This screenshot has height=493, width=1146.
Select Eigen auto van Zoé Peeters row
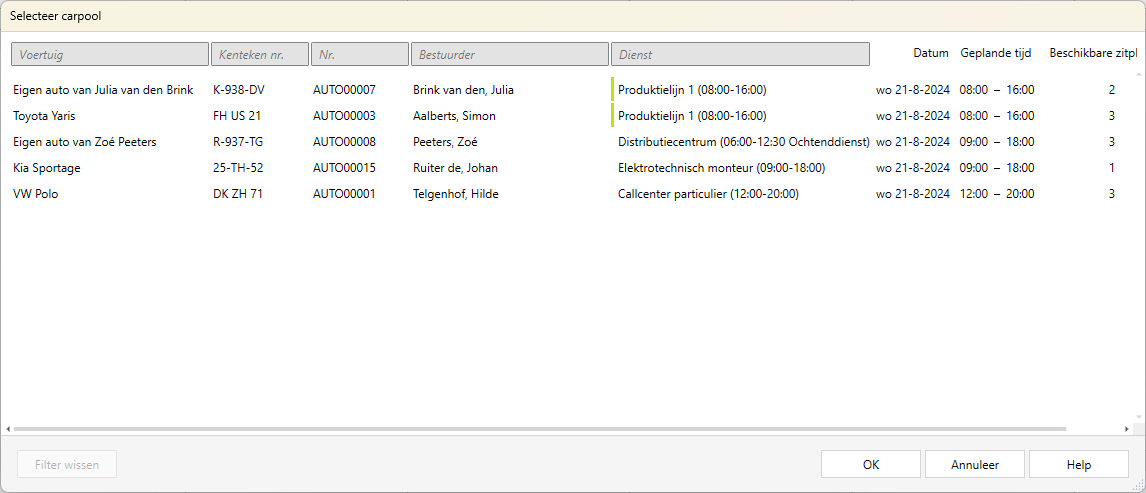click(x=85, y=142)
